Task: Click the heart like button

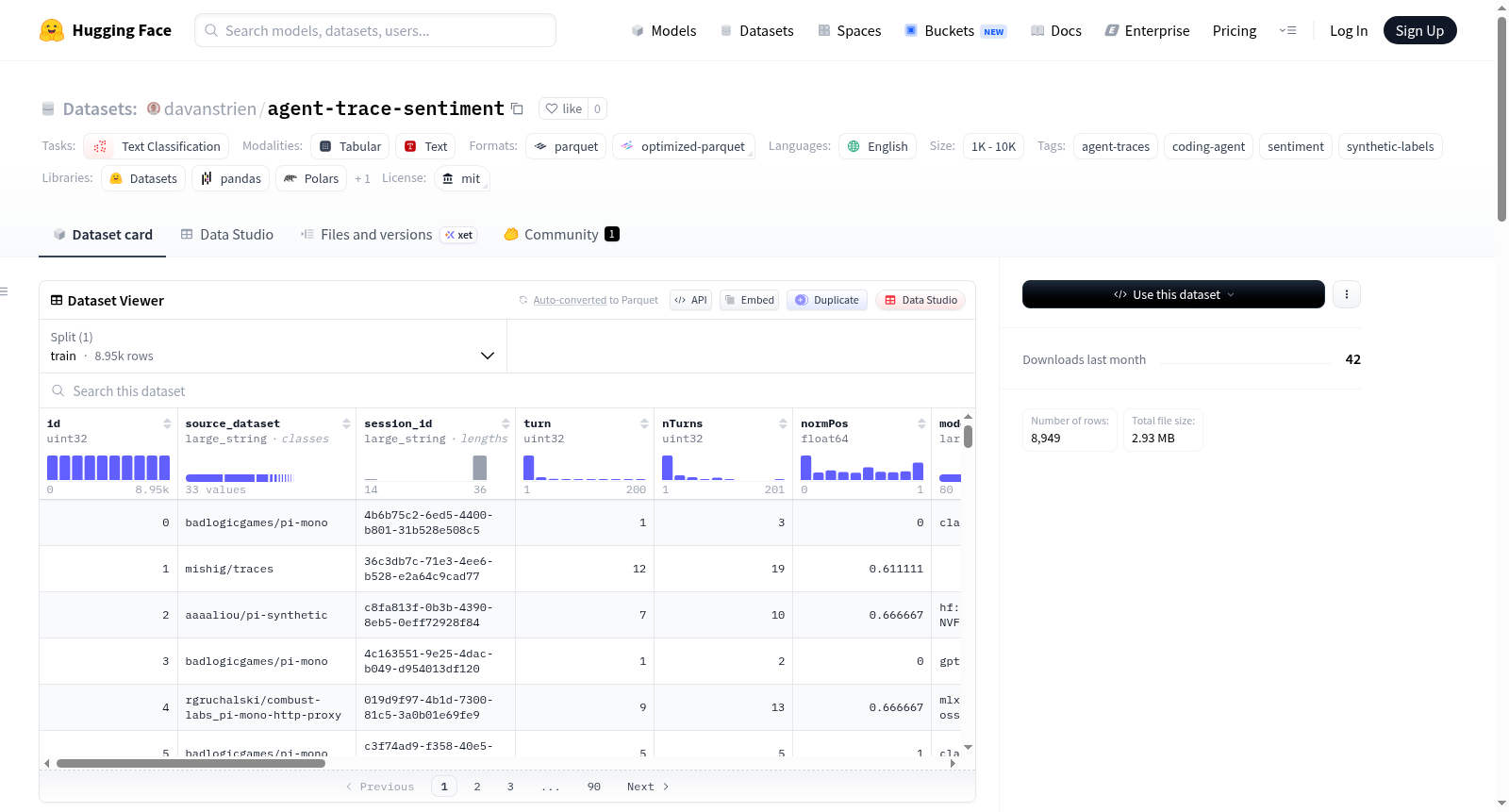Action: (x=564, y=108)
